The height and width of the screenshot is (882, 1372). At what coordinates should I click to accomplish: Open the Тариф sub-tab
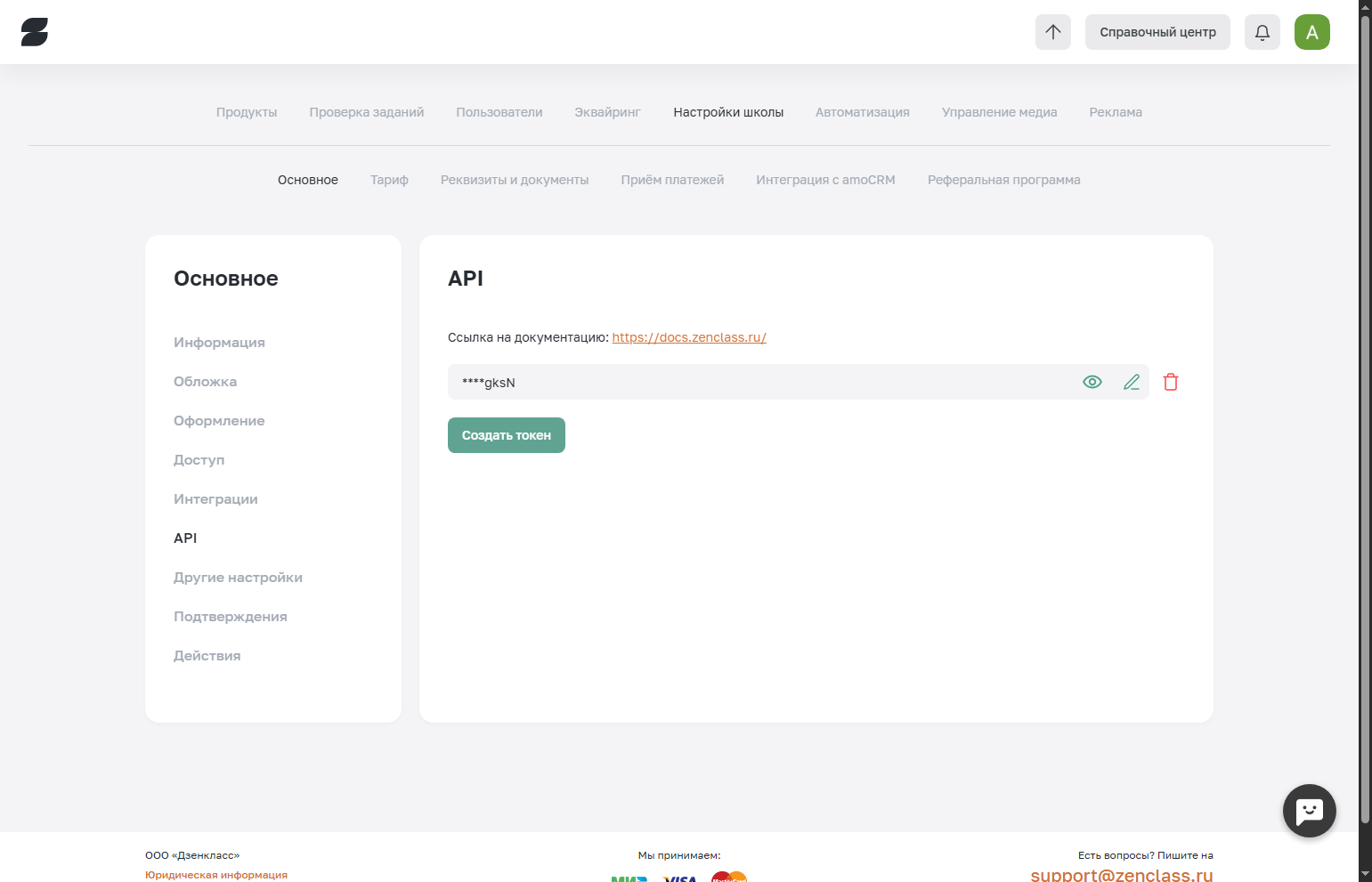point(389,180)
